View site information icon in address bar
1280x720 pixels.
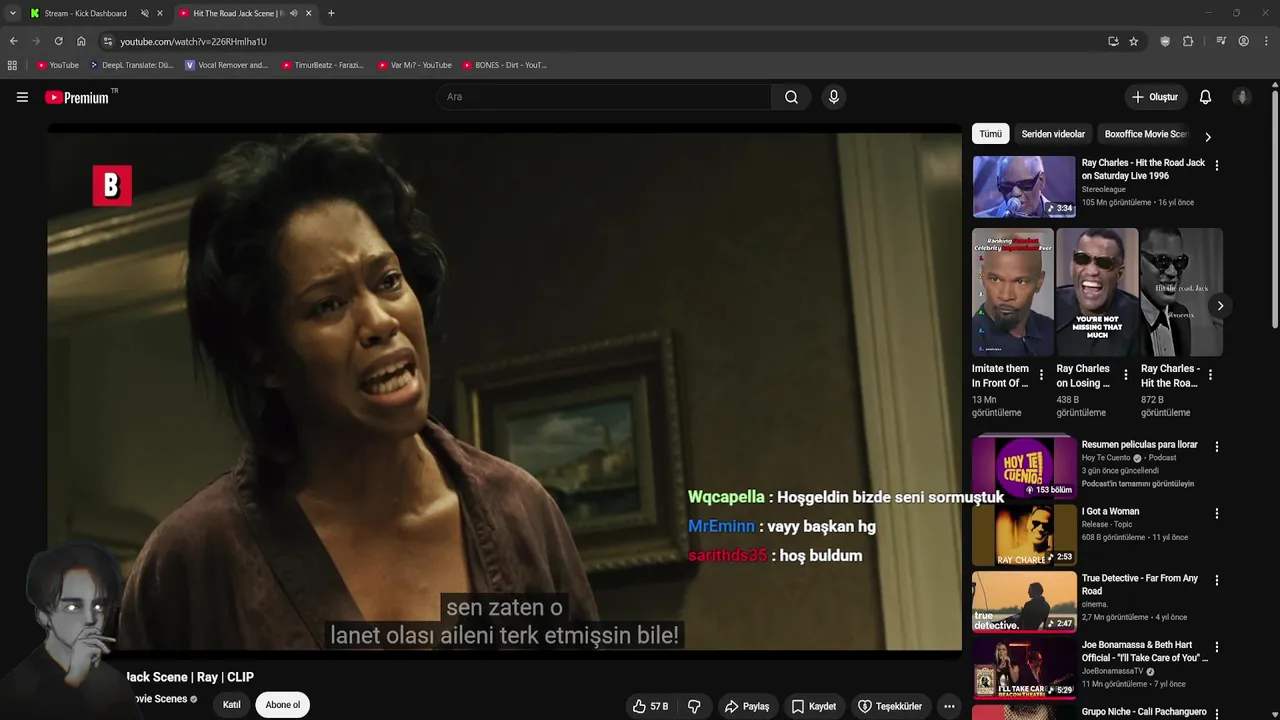[x=108, y=41]
